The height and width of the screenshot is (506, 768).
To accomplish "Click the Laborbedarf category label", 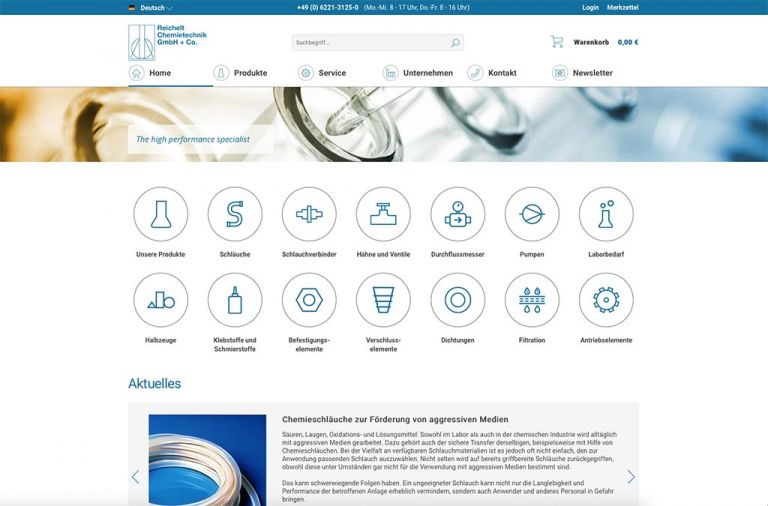I will point(606,254).
